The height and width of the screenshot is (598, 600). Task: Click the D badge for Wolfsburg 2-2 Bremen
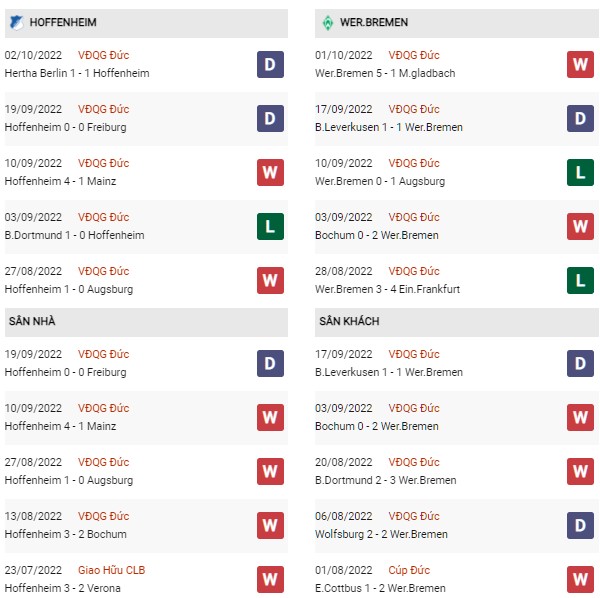pyautogui.click(x=580, y=525)
